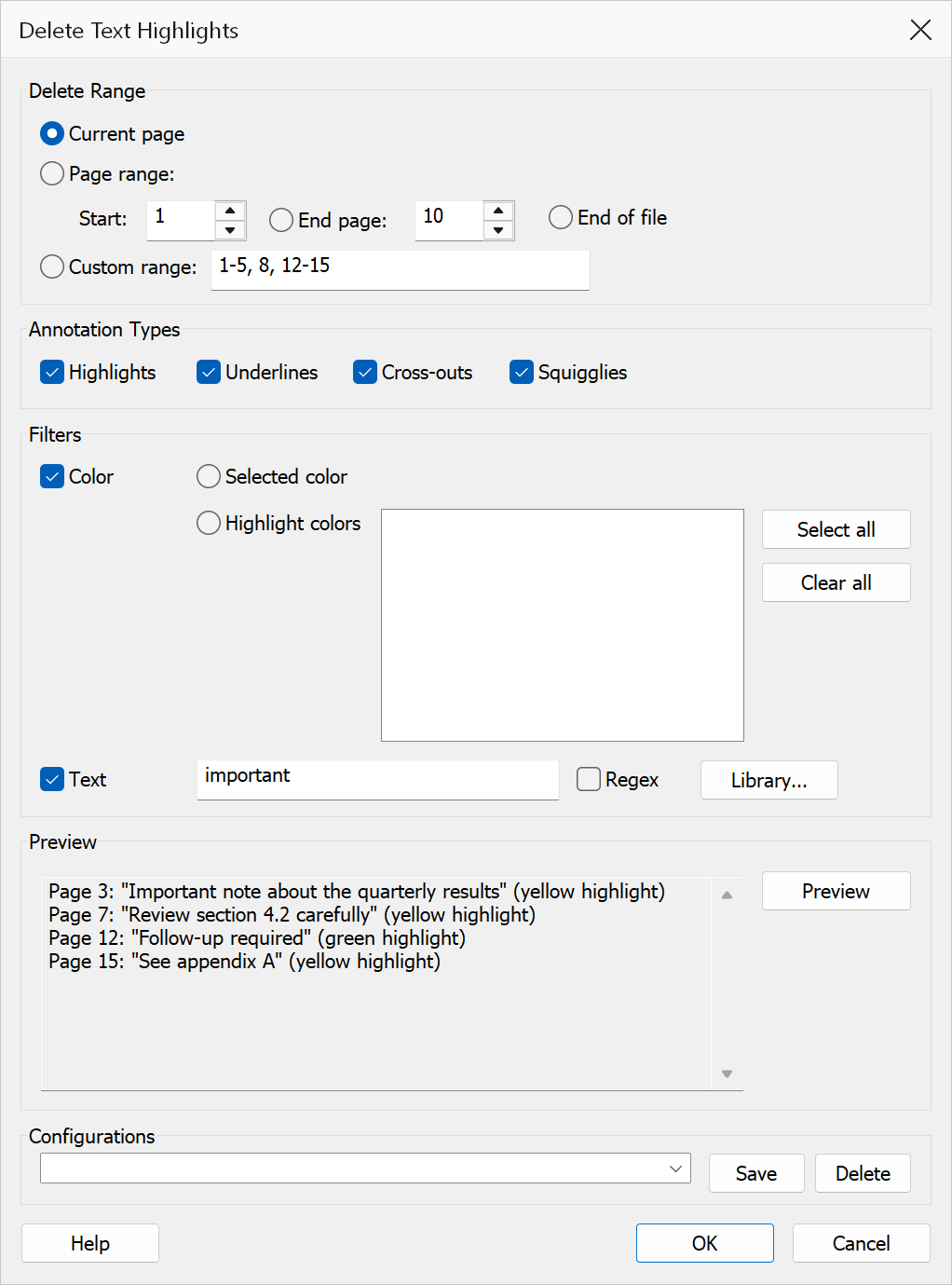Click the Preview button
Viewport: 952px width, 1285px height.
click(x=836, y=891)
